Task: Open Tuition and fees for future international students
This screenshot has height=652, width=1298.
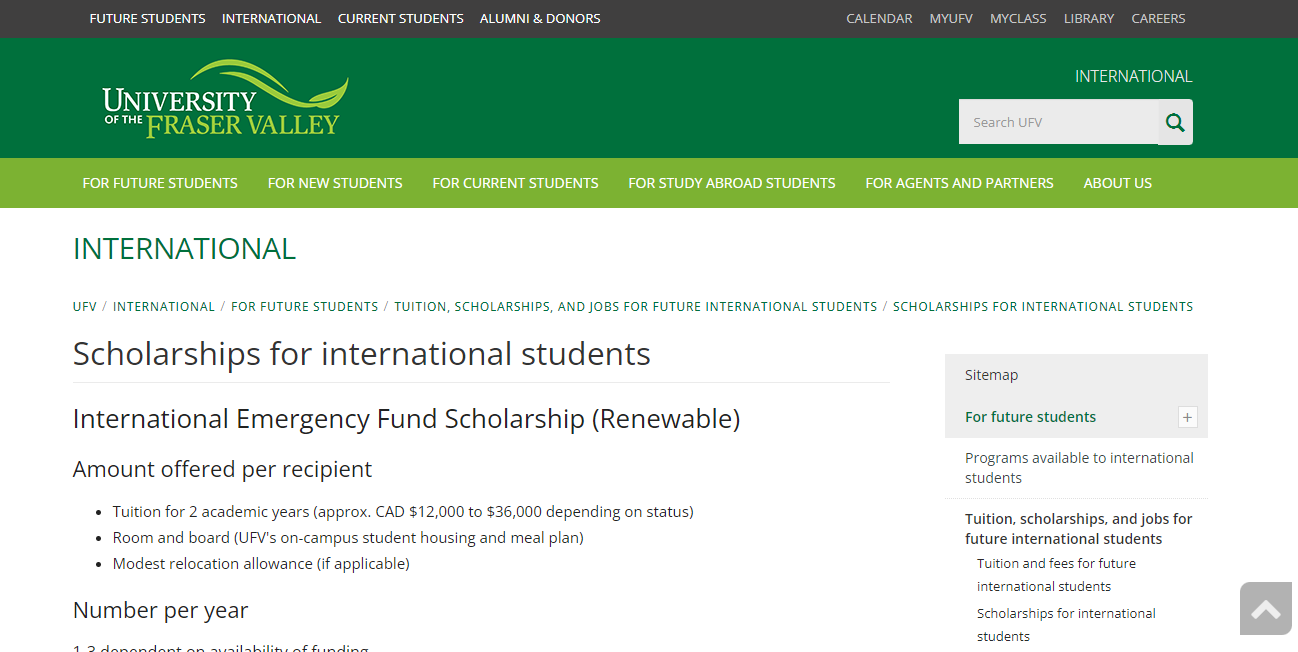Action: (1056, 575)
